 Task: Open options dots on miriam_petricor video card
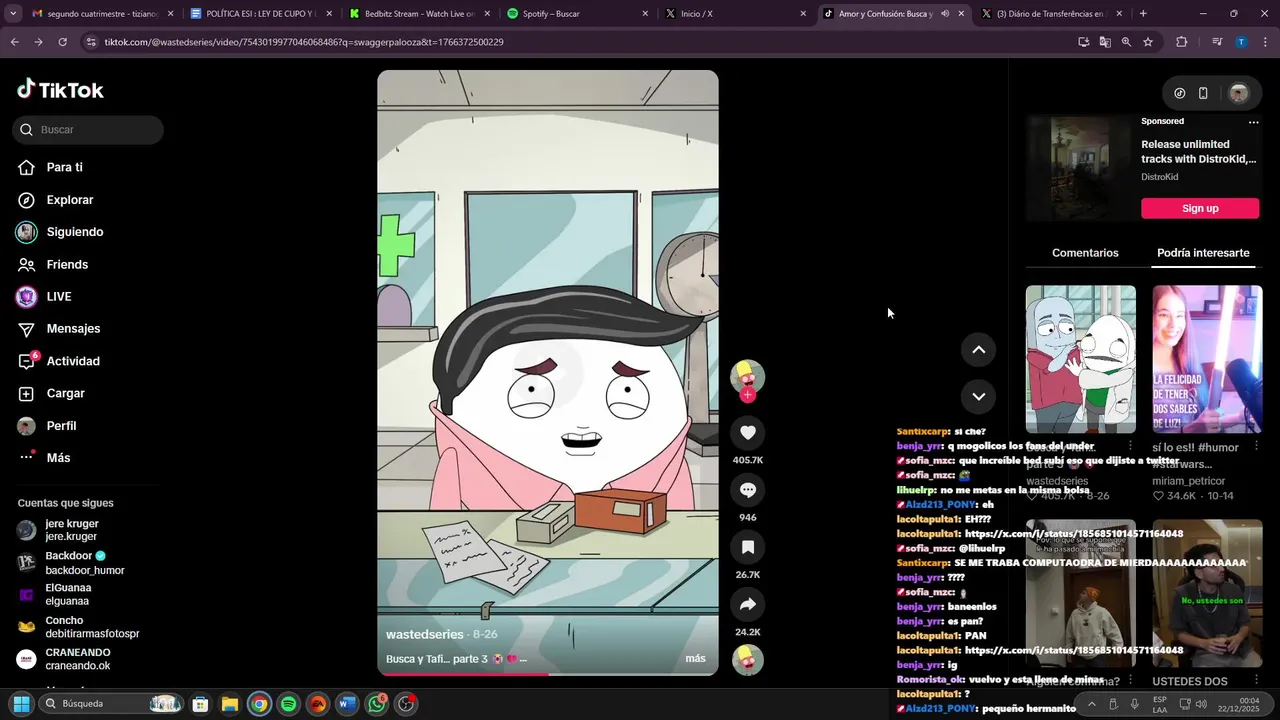1257,446
